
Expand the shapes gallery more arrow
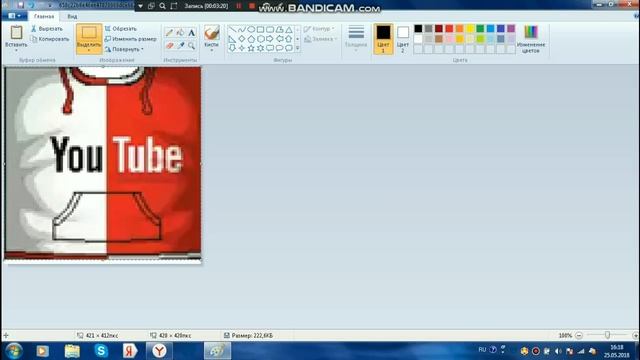(x=298, y=48)
